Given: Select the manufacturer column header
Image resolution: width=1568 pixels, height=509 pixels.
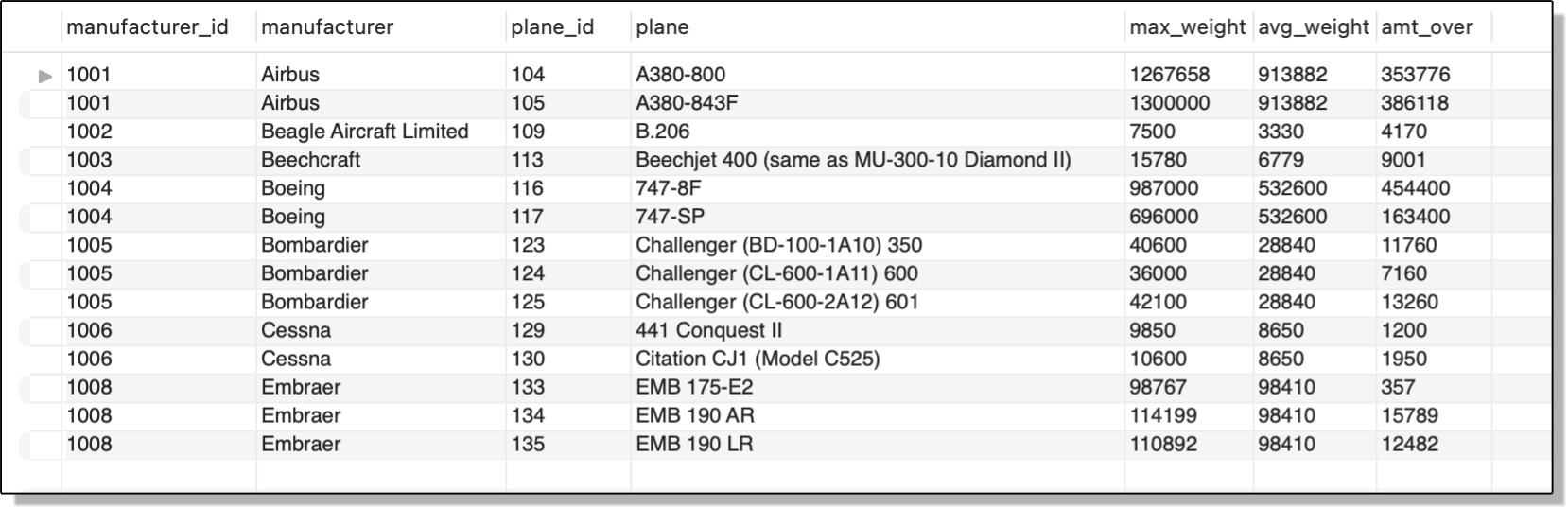Looking at the screenshot, I should click(327, 27).
